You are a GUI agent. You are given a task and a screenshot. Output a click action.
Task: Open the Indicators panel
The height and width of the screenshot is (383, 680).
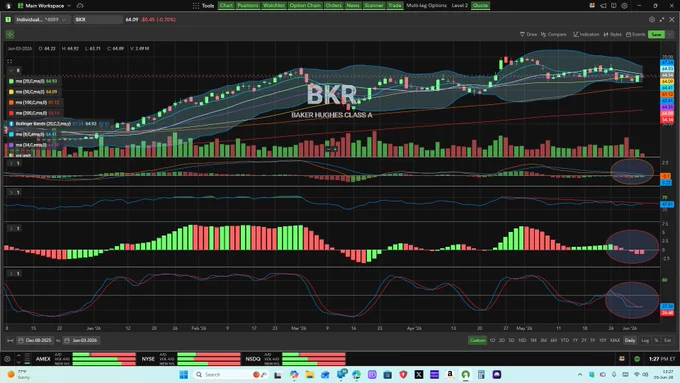586,34
